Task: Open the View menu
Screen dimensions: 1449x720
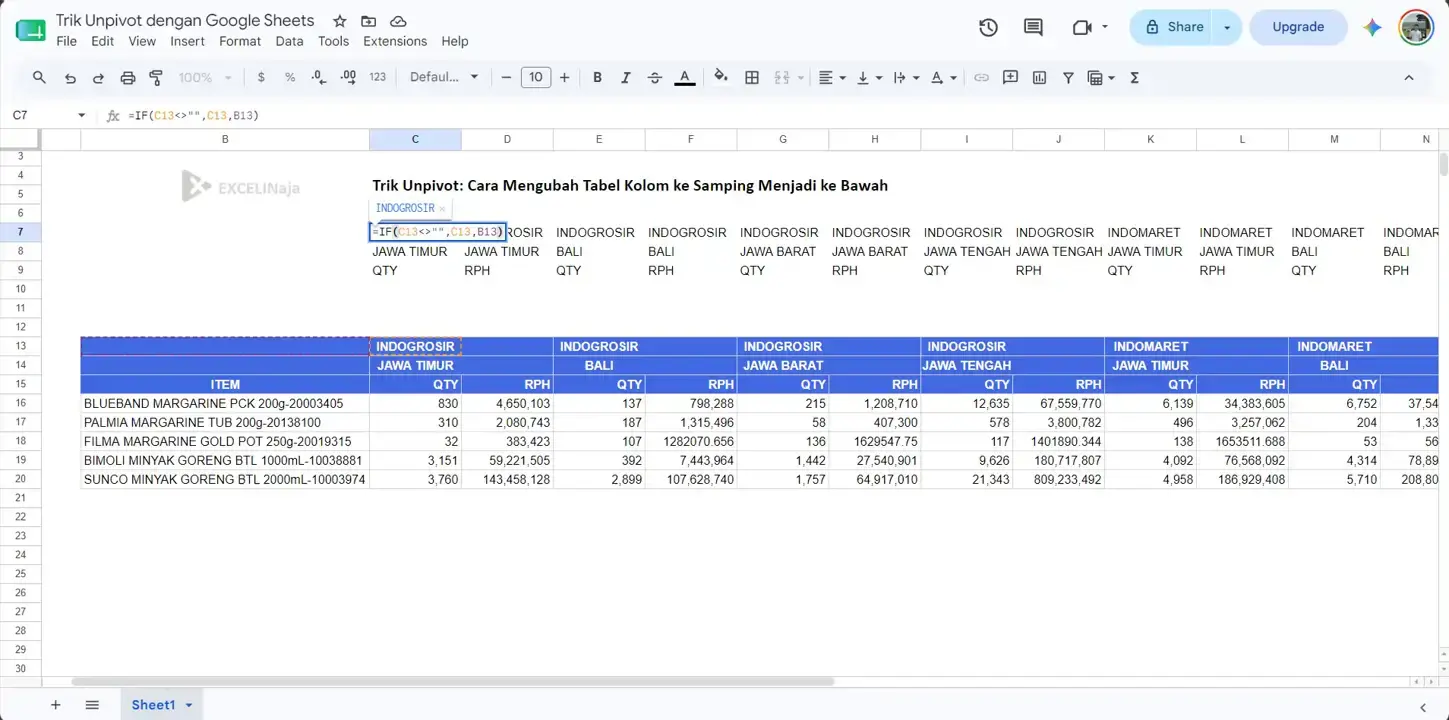Action: [142, 41]
